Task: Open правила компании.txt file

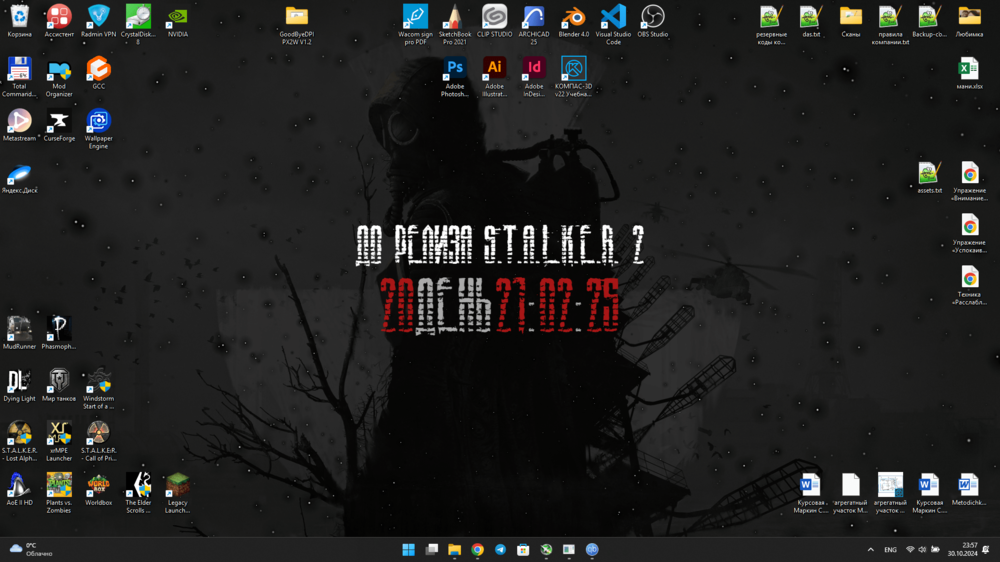Action: click(890, 24)
